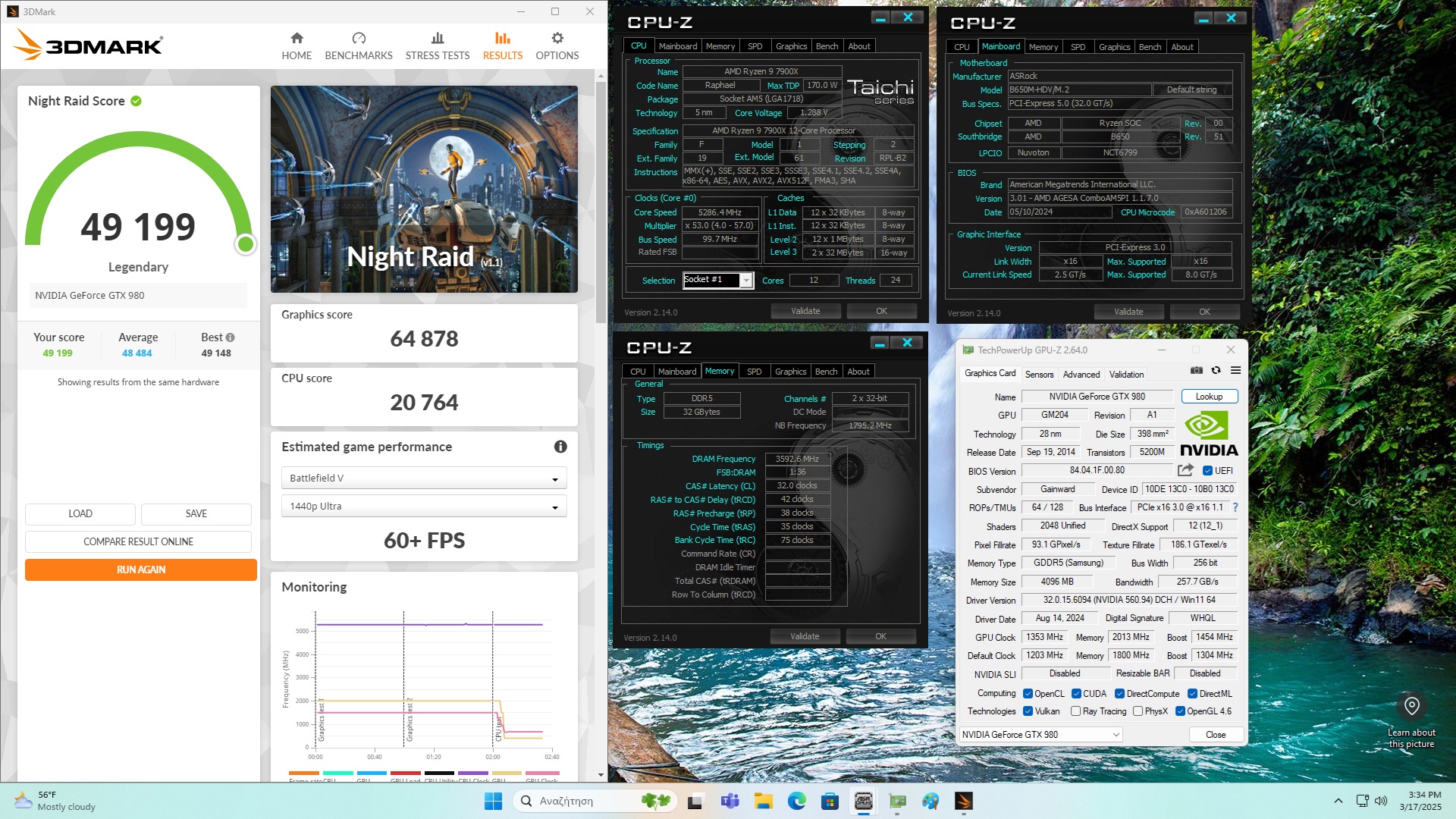
Task: Switch to the Sensors tab in GPU-Z
Action: coord(1039,375)
